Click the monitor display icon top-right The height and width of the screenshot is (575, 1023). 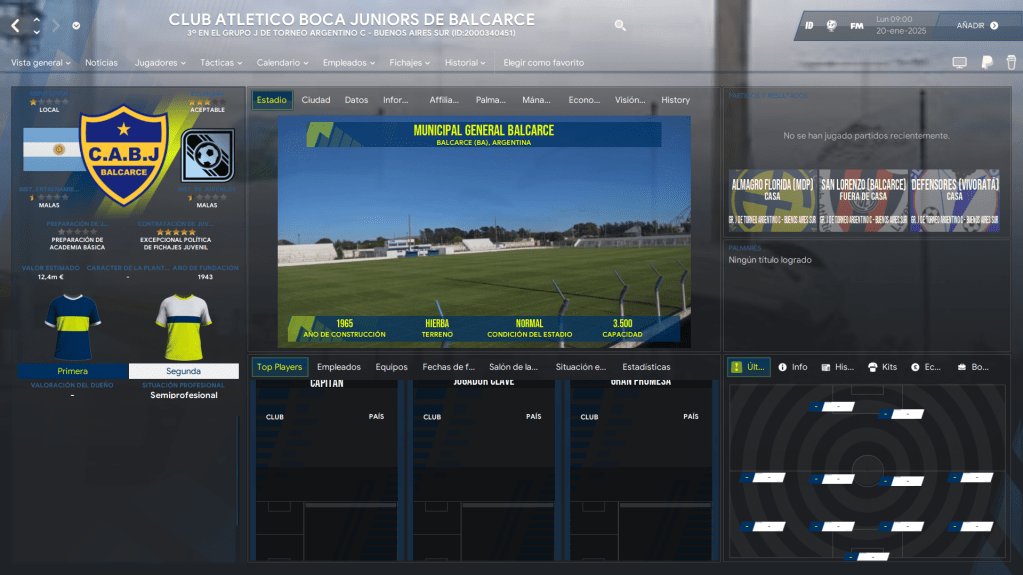[959, 63]
